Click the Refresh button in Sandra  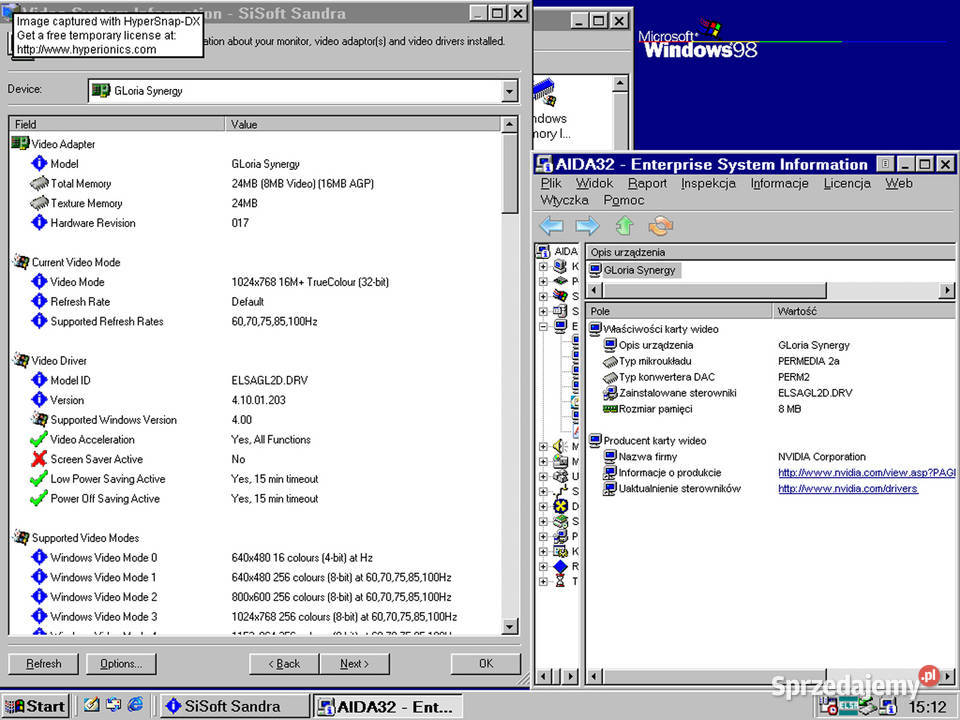43,664
